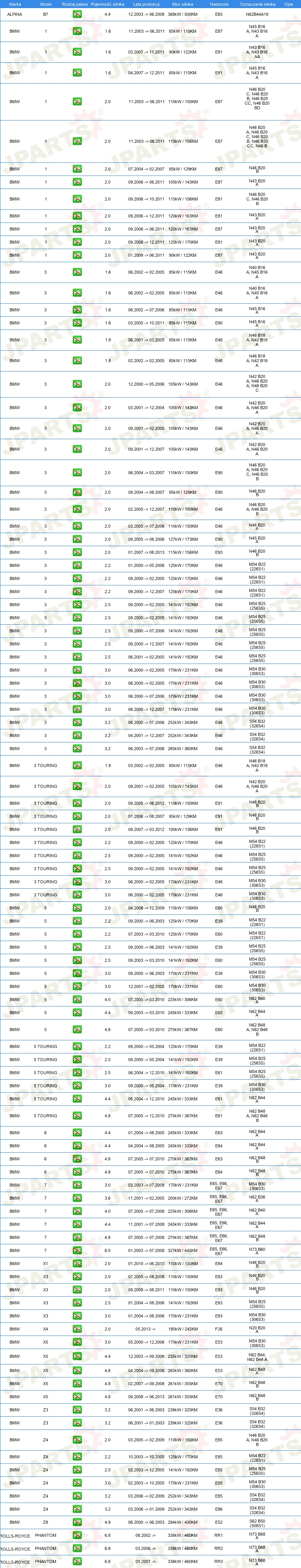This screenshot has width=301, height=1568.
Task: Click the Rodzaj paliwa column header
Action: [x=75, y=3]
